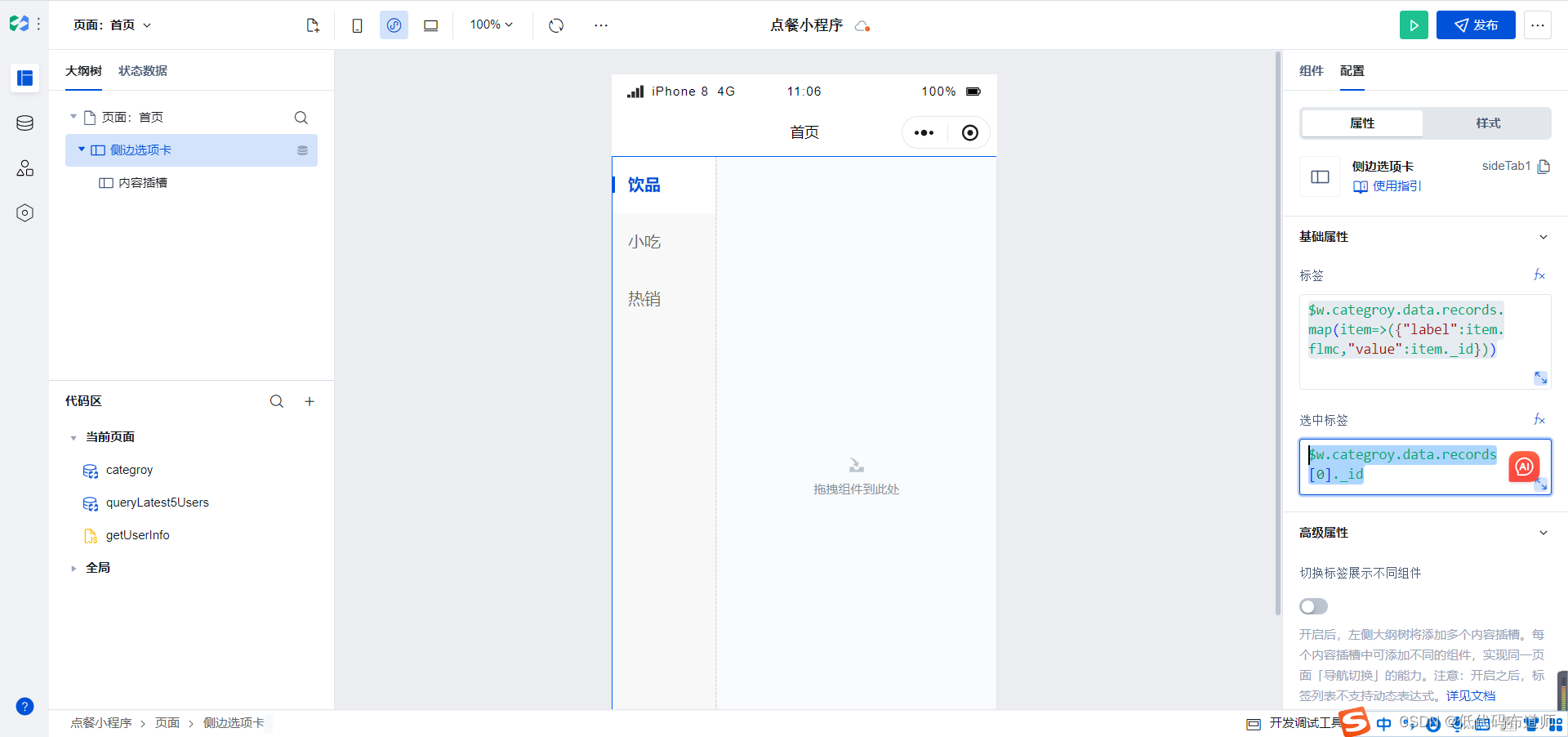Switch to mobile phone preview mode
This screenshot has height=737, width=1568.
[x=357, y=25]
